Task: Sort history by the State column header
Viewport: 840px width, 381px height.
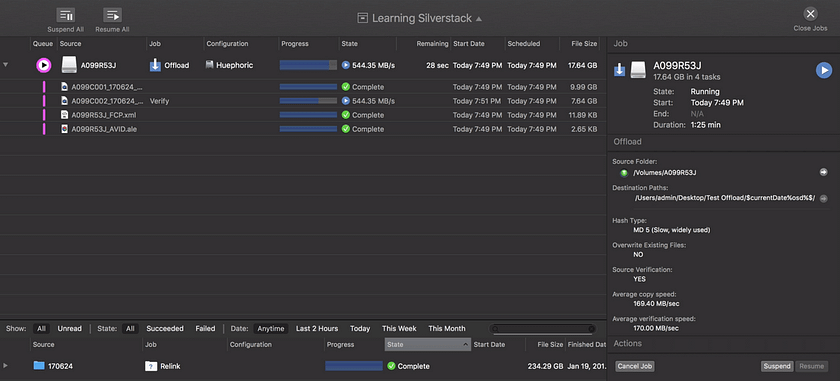Action: (x=428, y=345)
